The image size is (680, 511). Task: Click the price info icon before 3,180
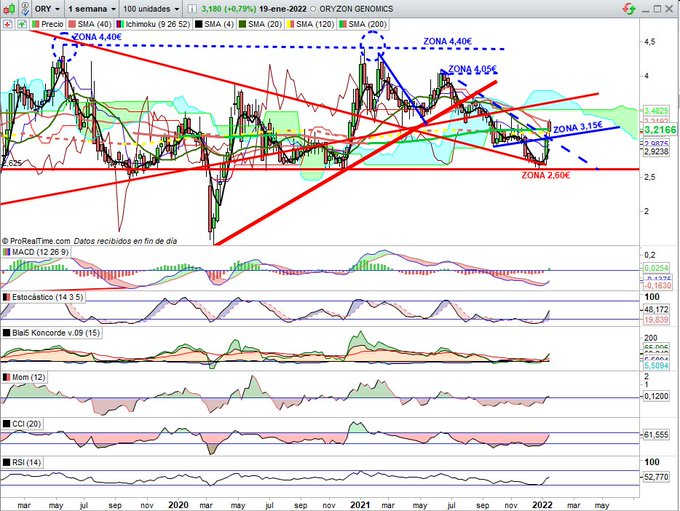click(x=192, y=9)
